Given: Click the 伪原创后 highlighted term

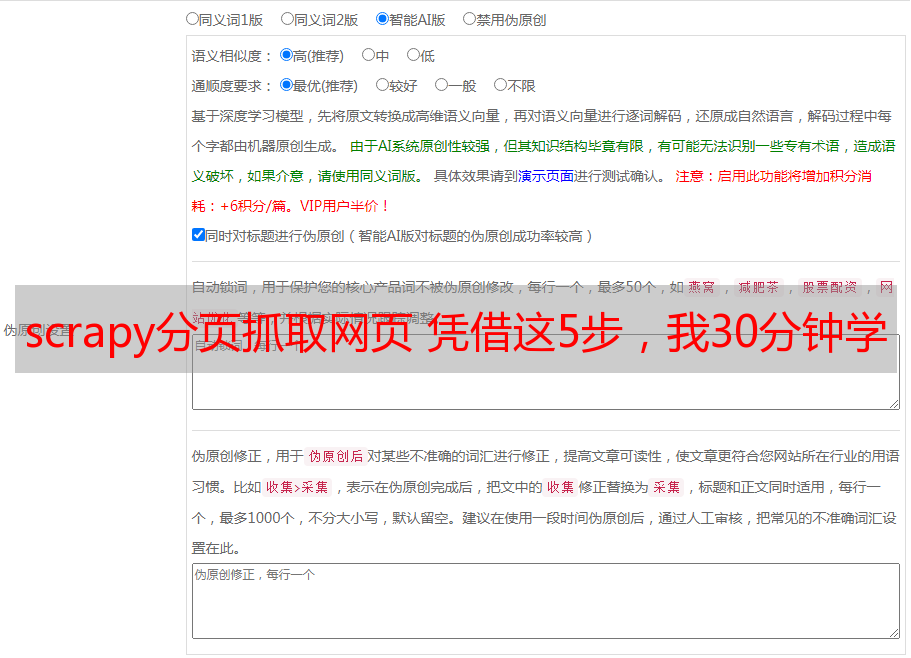Looking at the screenshot, I should pos(336,456).
